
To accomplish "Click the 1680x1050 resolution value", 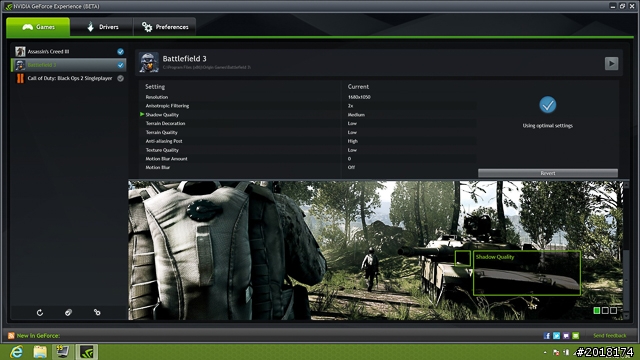I will click(359, 97).
